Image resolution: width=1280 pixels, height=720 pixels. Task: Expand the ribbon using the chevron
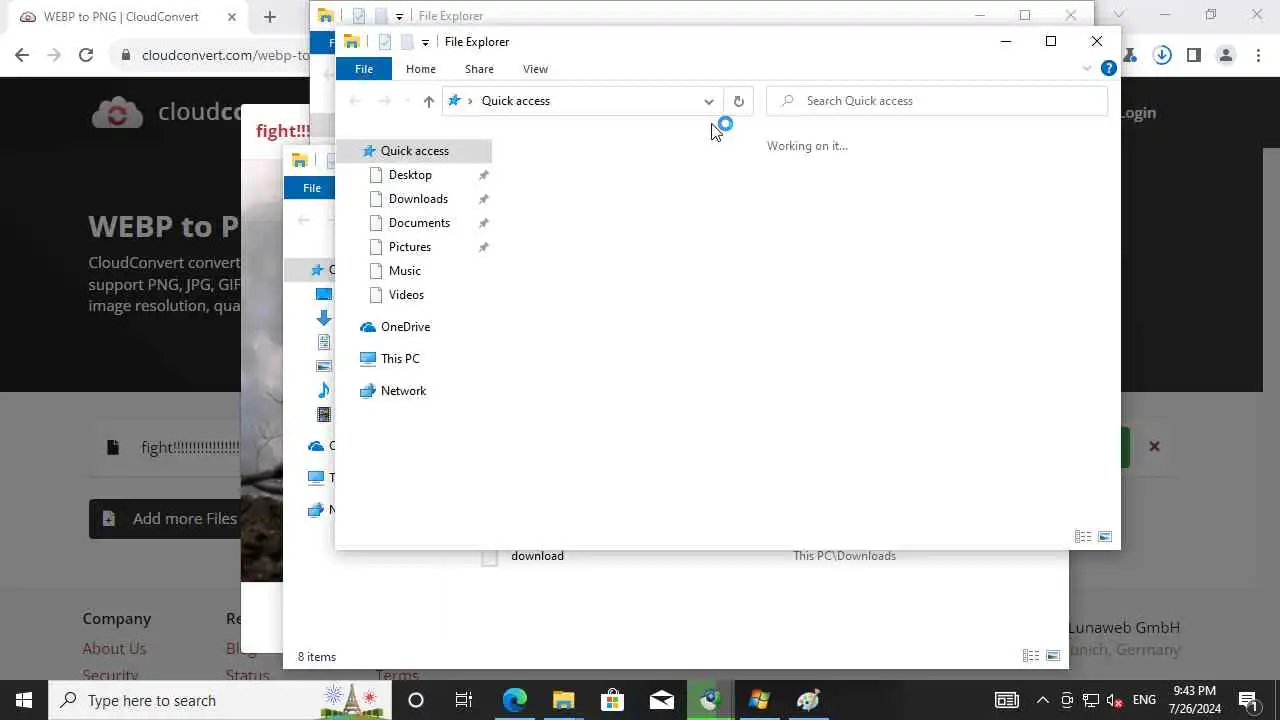click(1087, 69)
